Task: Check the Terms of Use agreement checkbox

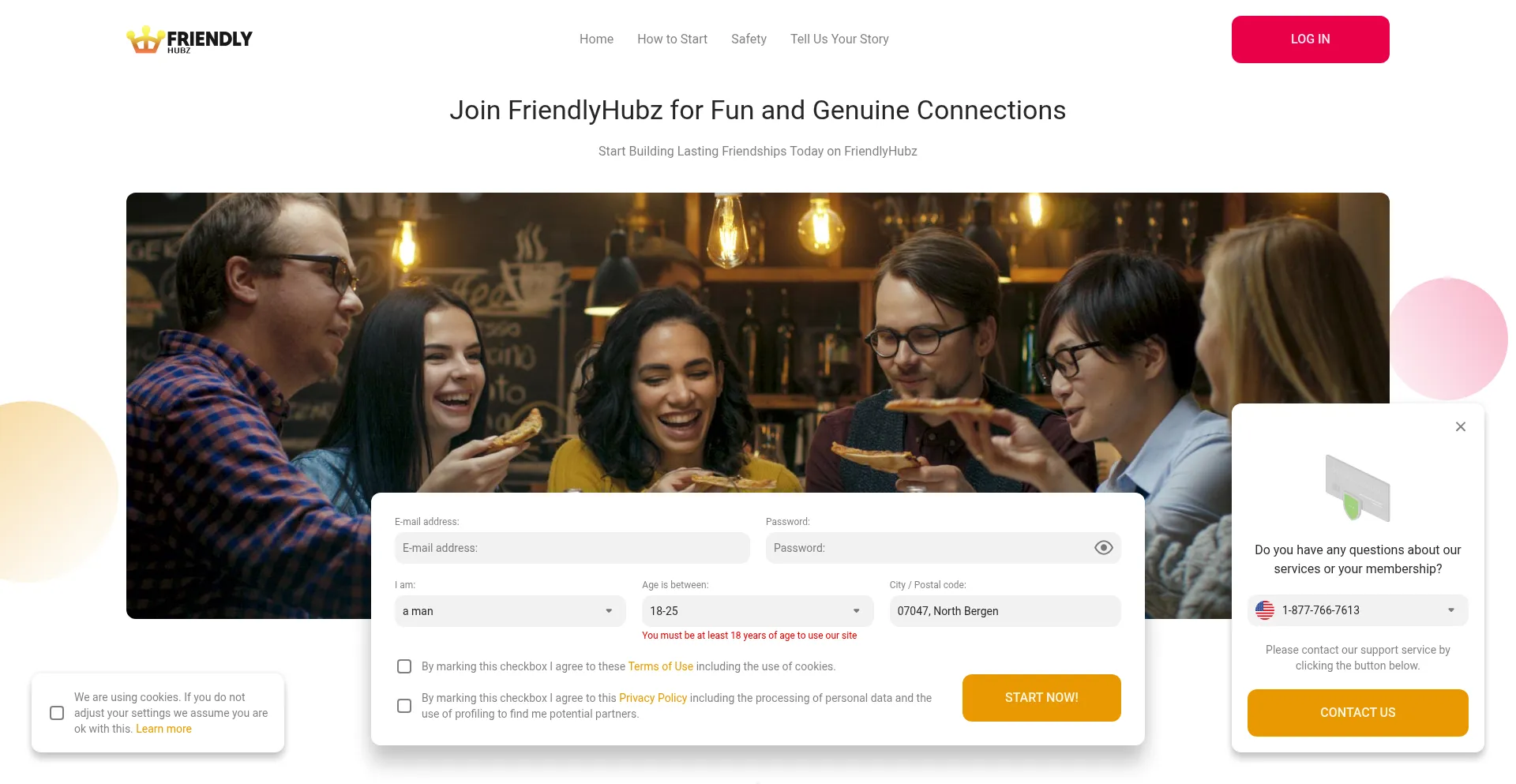Action: [x=404, y=666]
